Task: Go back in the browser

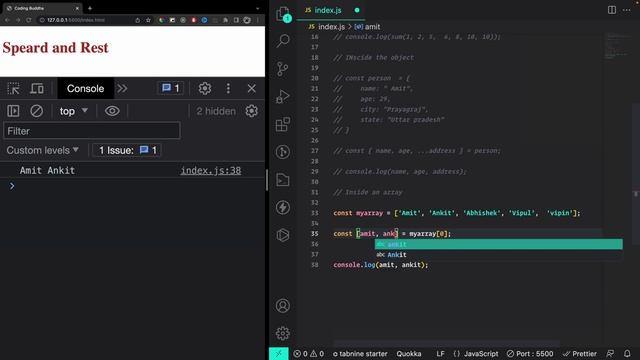Action: pyautogui.click(x=7, y=20)
